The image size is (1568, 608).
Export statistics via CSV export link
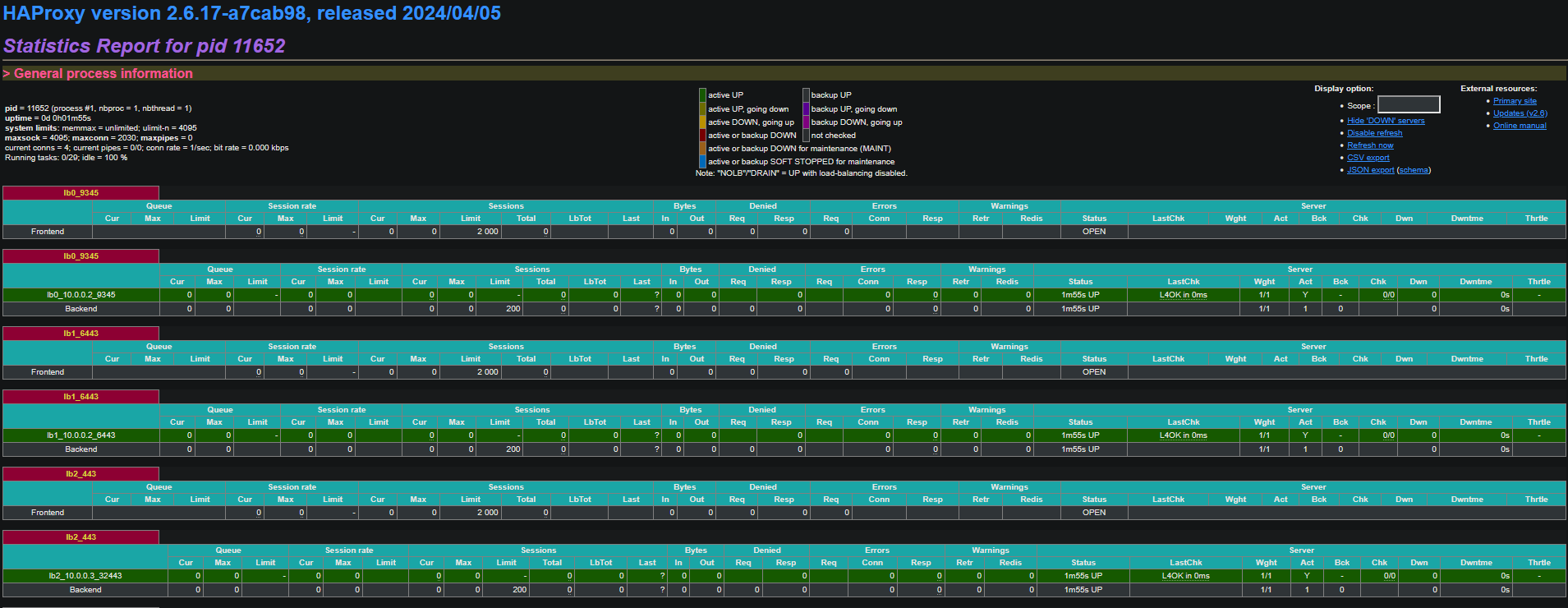click(x=1368, y=158)
